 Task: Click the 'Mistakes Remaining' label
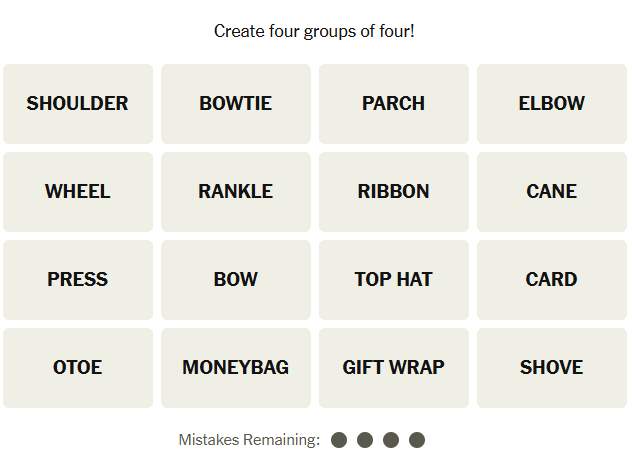[249, 440]
